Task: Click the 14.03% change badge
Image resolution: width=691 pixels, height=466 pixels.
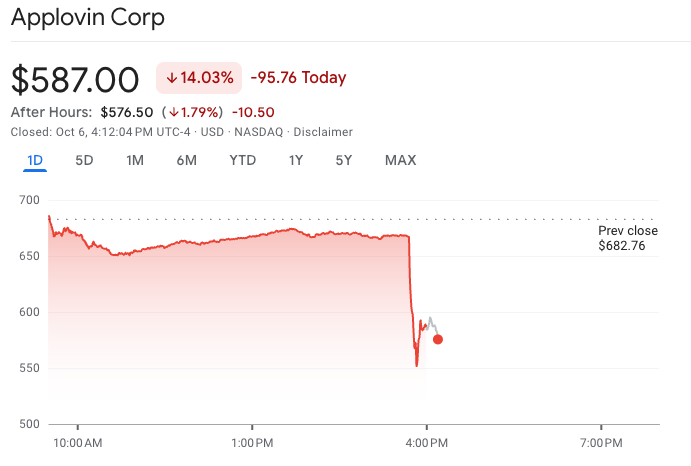Action: [x=199, y=78]
